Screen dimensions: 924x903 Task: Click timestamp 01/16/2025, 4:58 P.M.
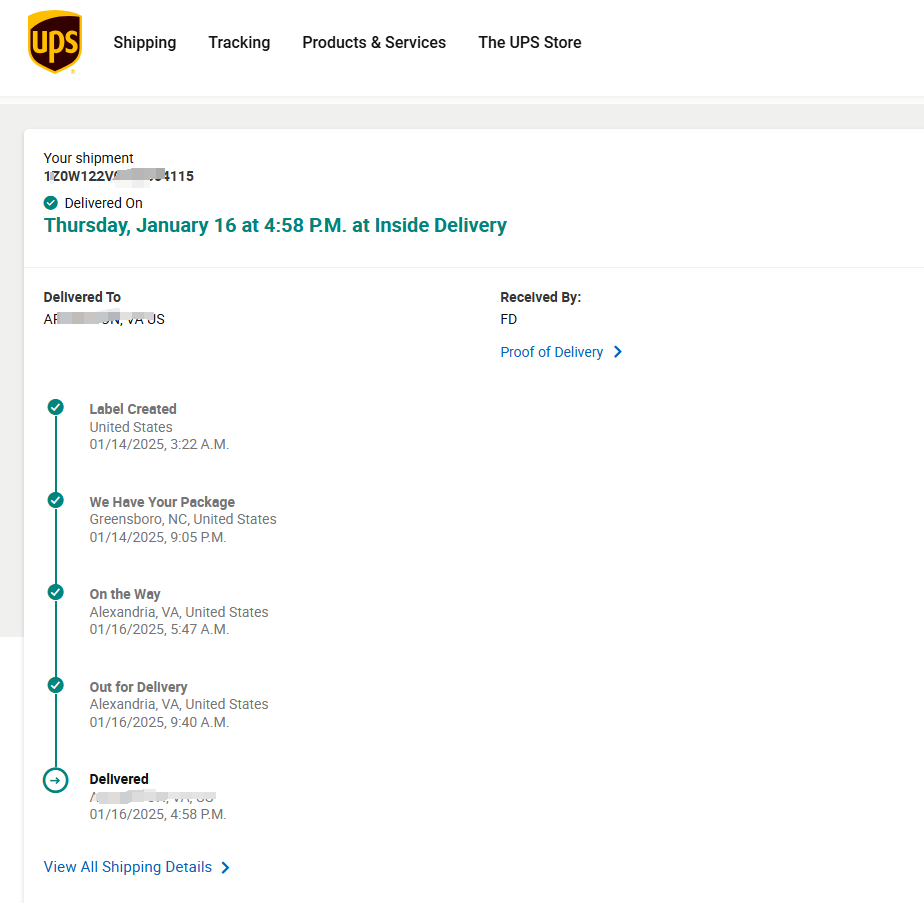(158, 814)
